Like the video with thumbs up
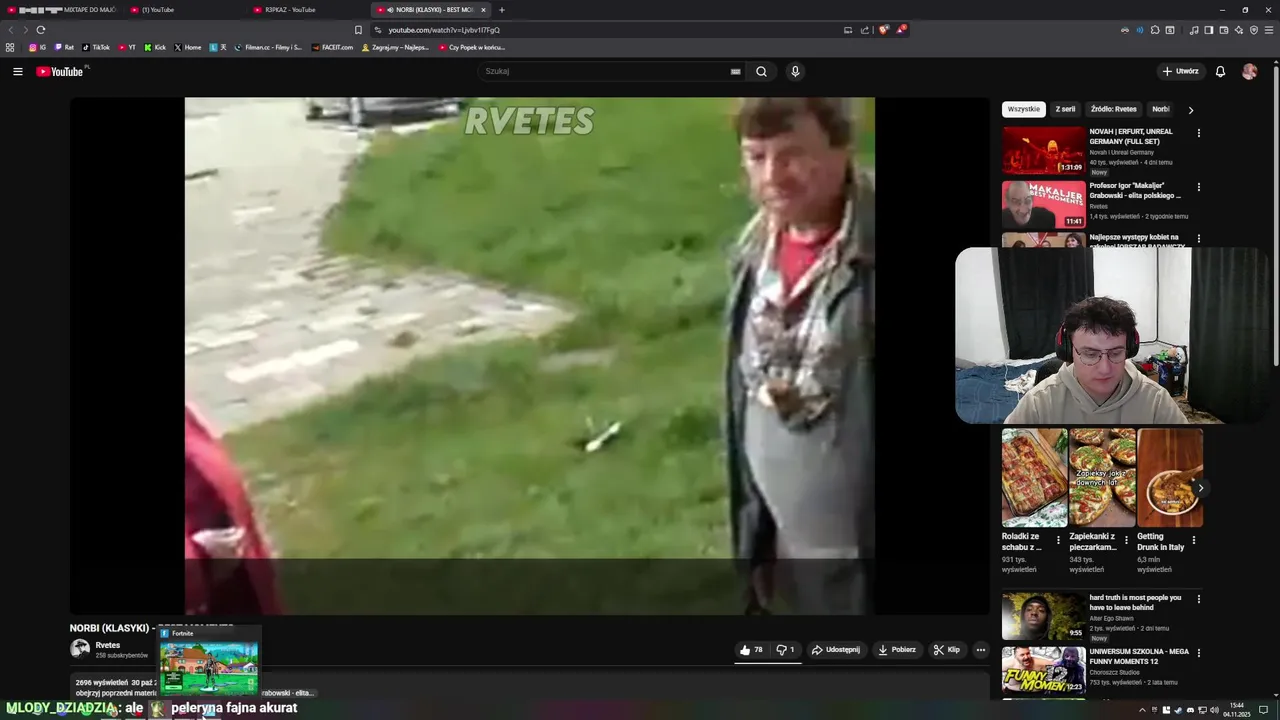Screen dimensions: 1280x720 pyautogui.click(x=751, y=650)
